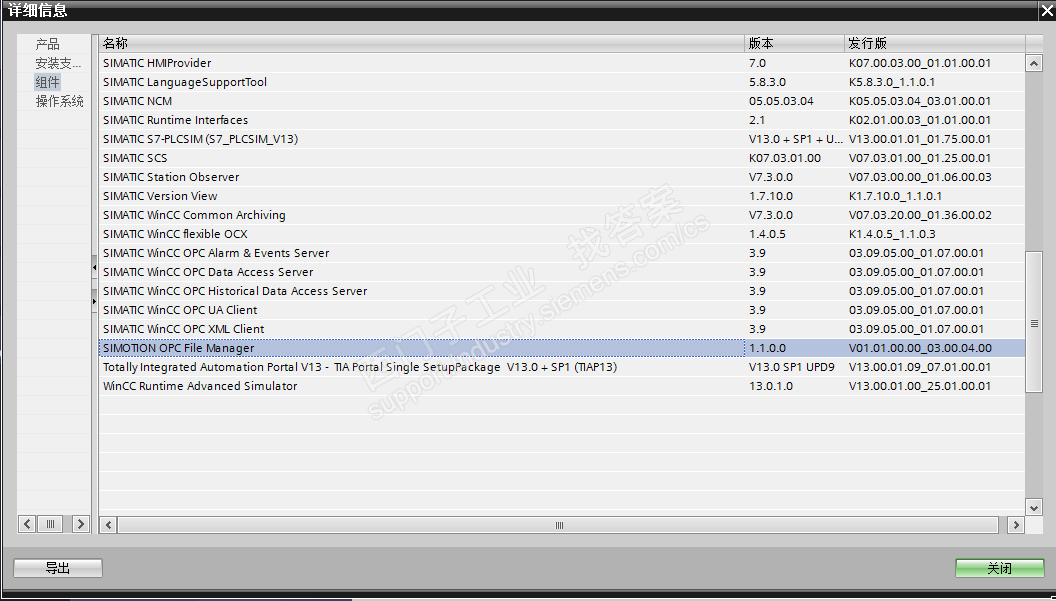Select the SIMOTION OPC File Manager row
1056x601 pixels.
tap(562, 348)
